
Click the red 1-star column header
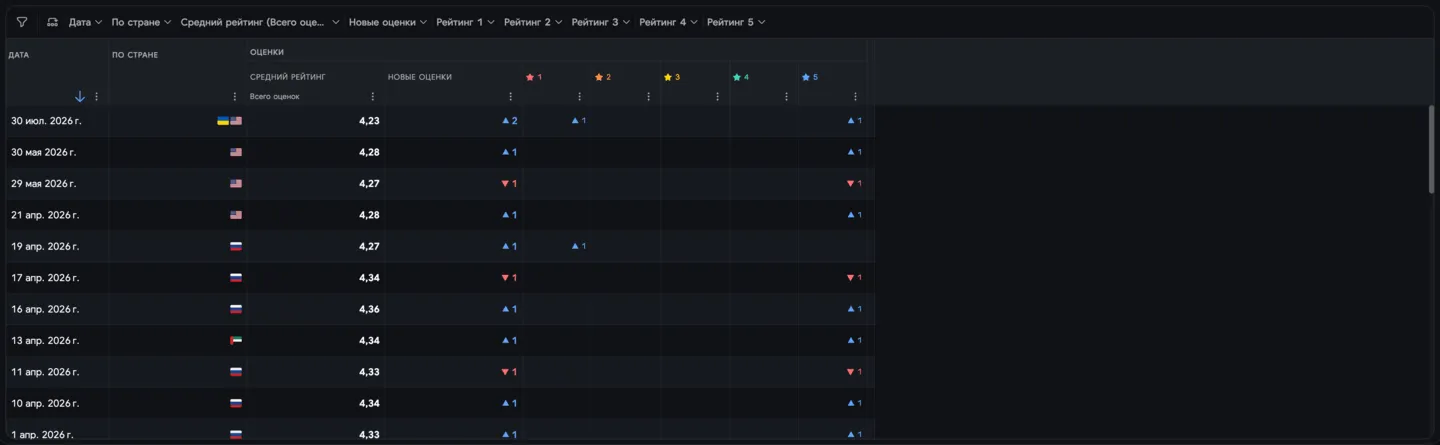click(x=534, y=77)
